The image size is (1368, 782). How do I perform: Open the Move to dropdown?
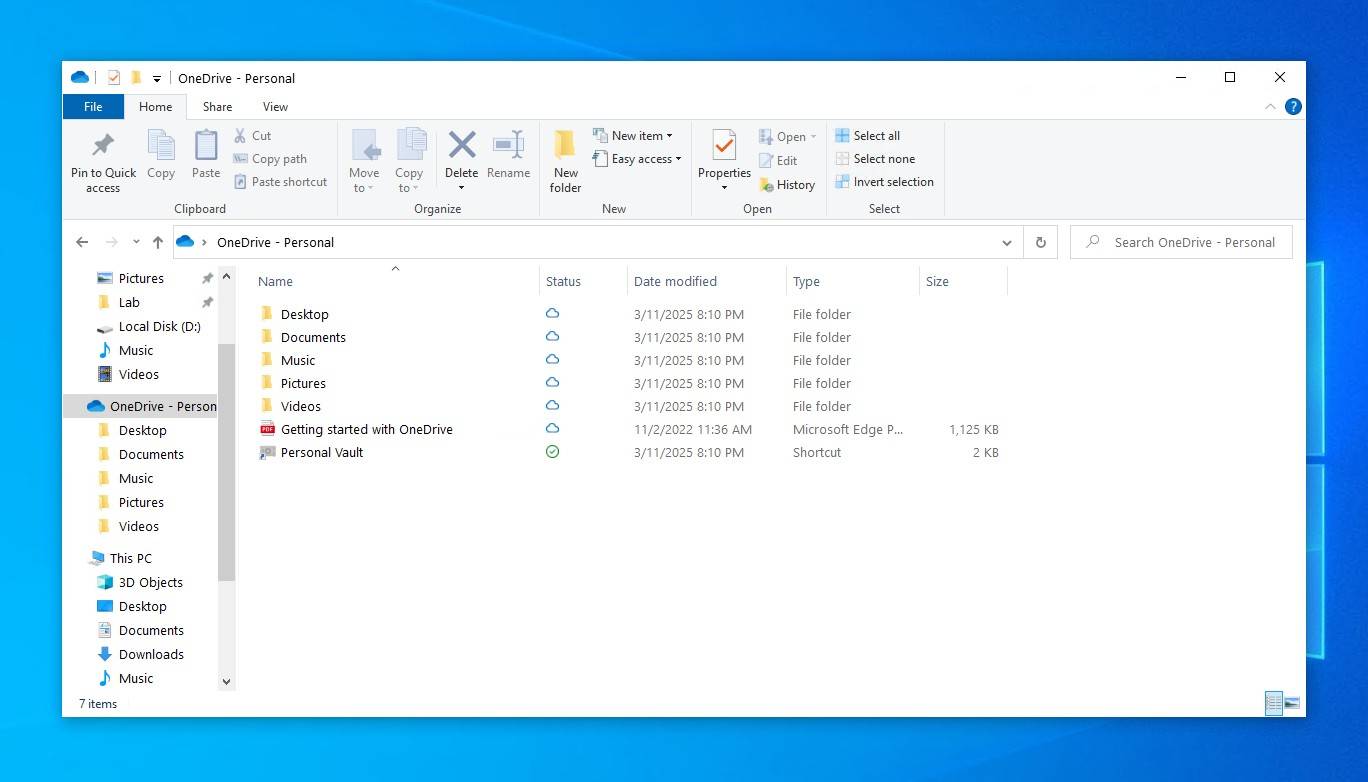click(364, 160)
